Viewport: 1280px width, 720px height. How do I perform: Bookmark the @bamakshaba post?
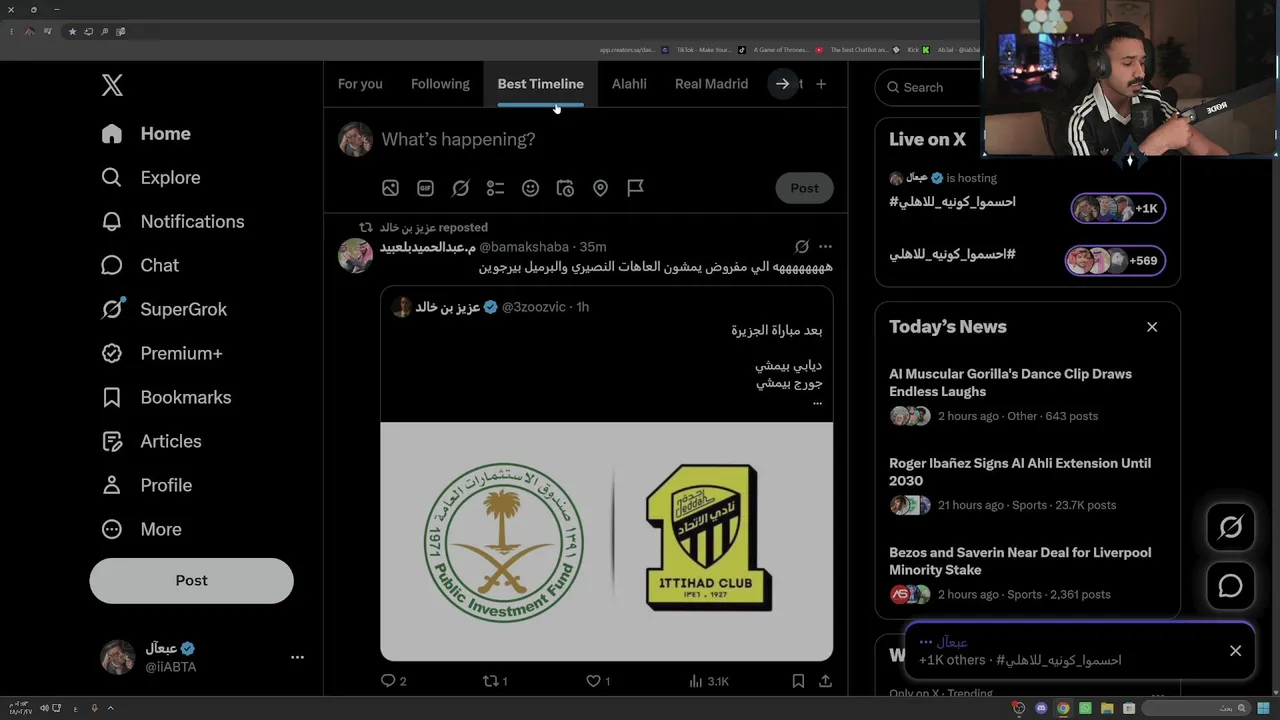[x=798, y=681]
